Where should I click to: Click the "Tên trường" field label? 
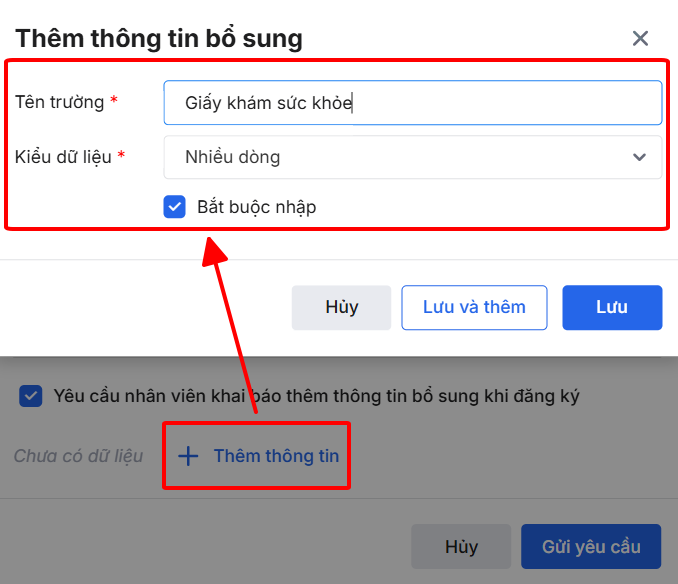pos(59,102)
